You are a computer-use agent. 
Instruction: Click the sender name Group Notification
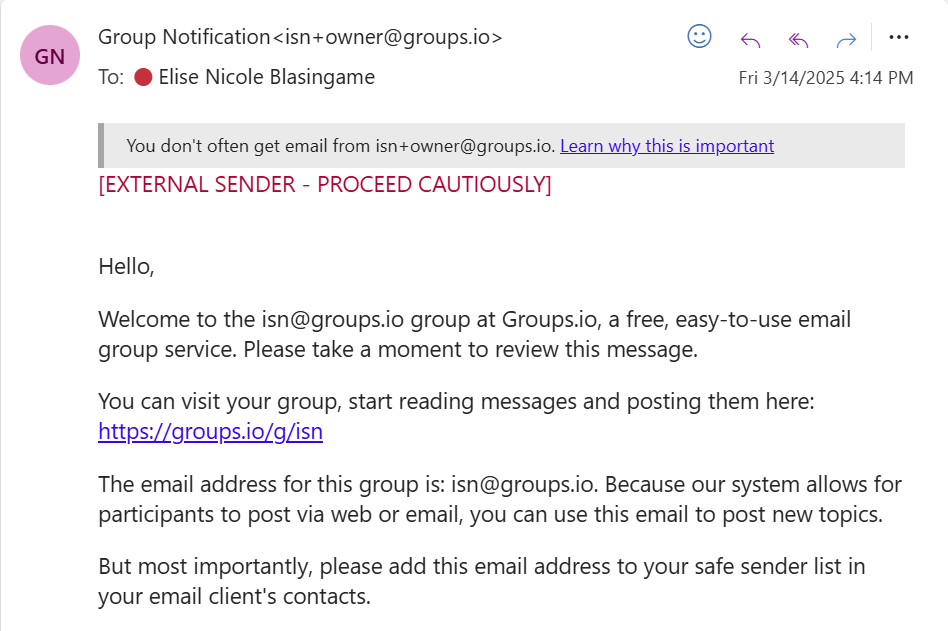(184, 38)
